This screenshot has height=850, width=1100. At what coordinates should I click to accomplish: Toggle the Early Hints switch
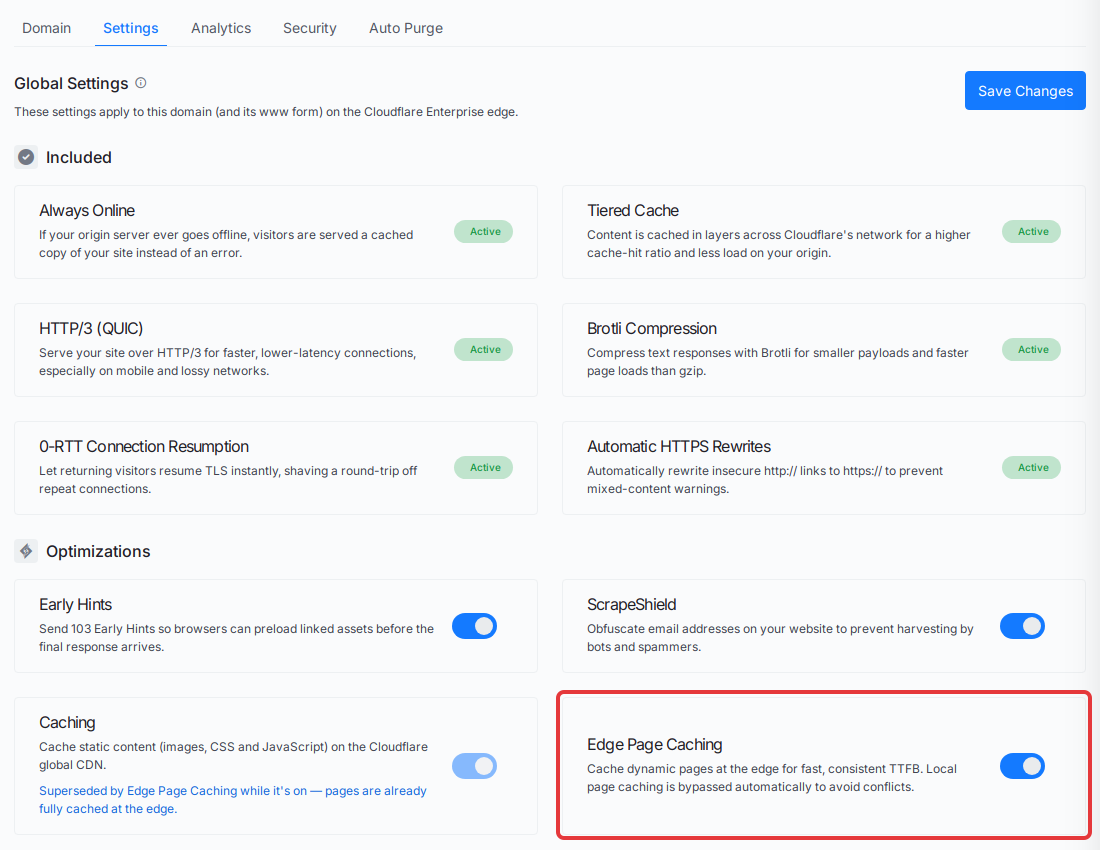[474, 626]
